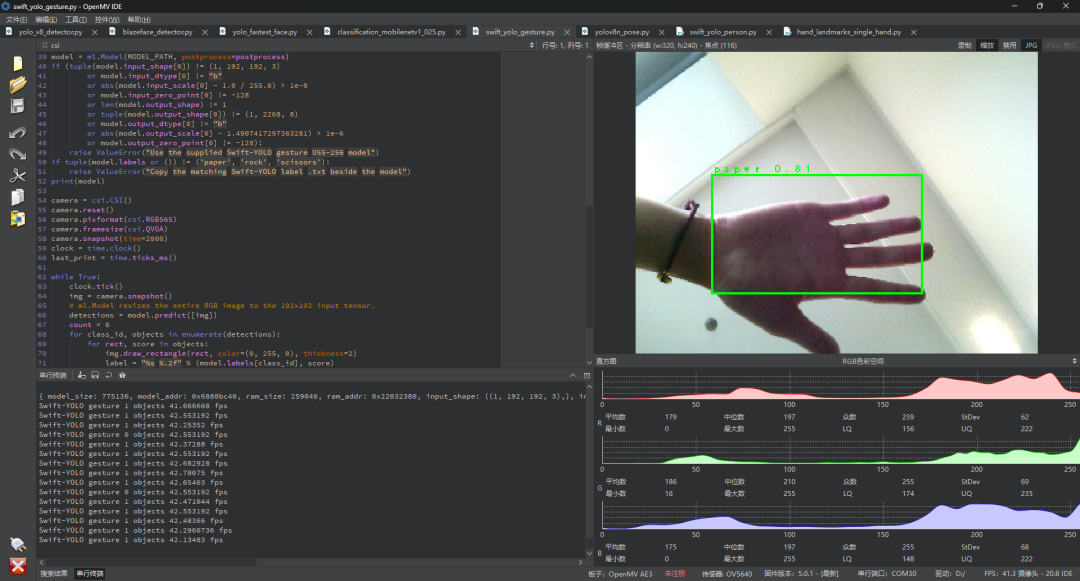Click serial port COM30 status entry

click(x=886, y=573)
